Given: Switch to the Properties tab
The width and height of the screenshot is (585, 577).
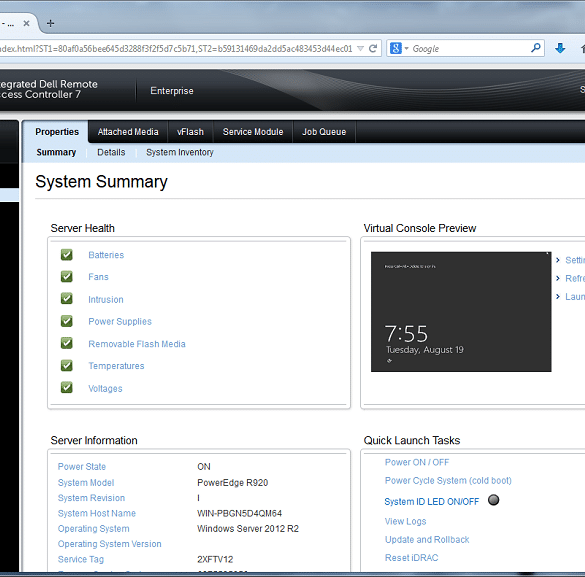Looking at the screenshot, I should (x=57, y=132).
